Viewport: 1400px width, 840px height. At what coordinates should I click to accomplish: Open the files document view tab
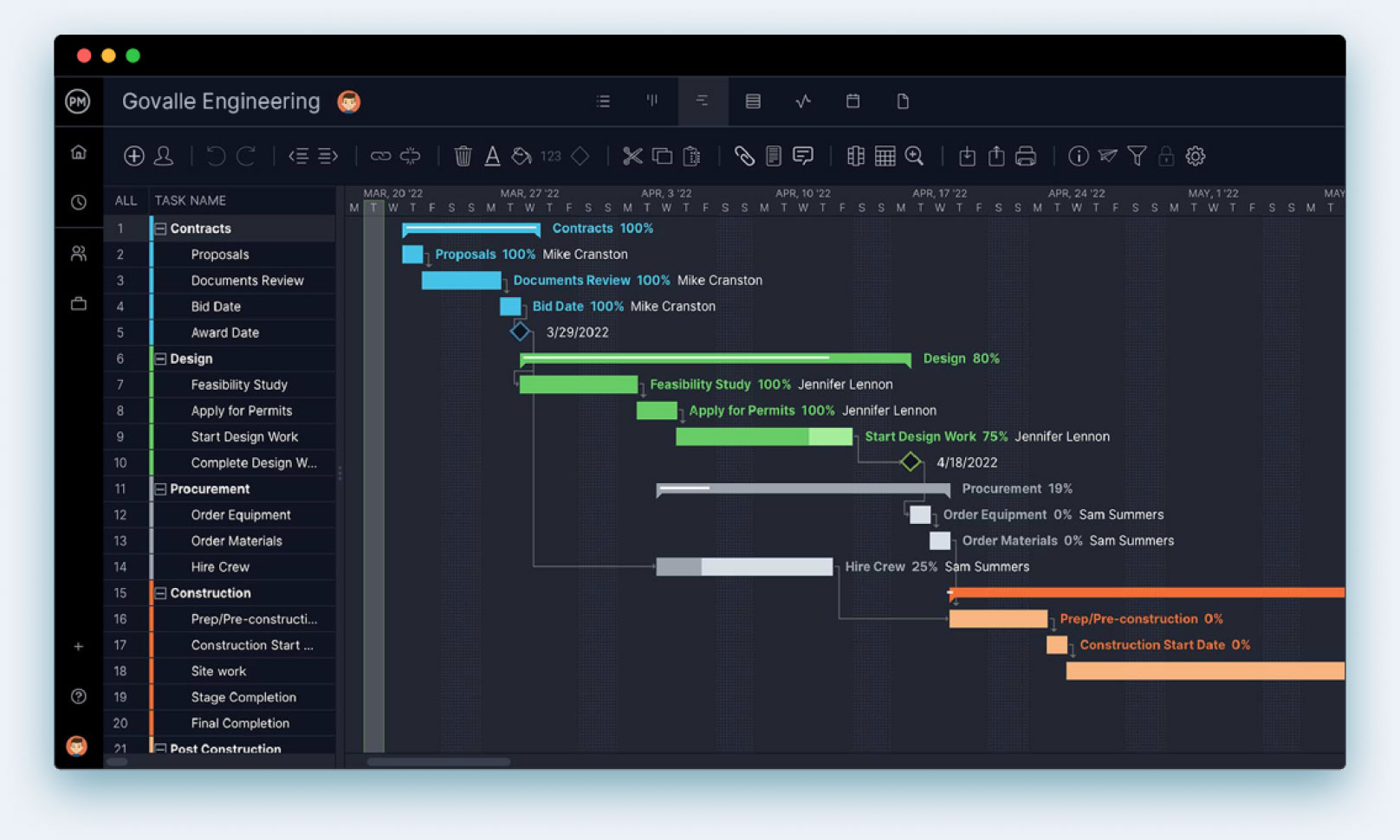pyautogui.click(x=903, y=101)
